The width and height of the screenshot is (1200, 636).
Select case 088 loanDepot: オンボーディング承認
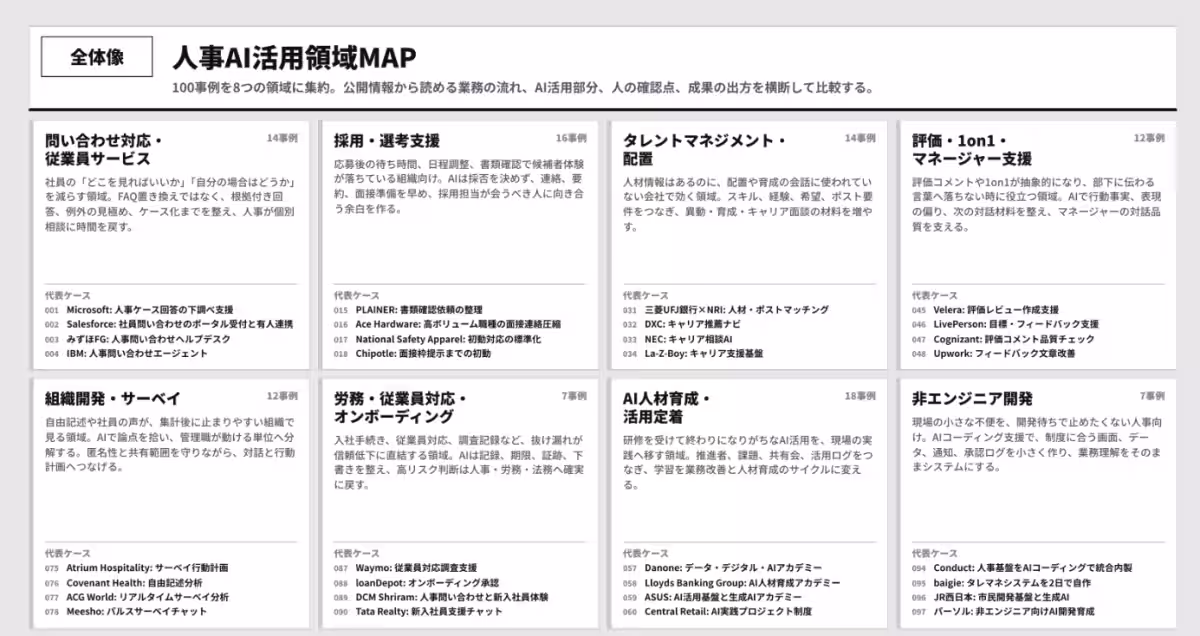click(x=416, y=582)
